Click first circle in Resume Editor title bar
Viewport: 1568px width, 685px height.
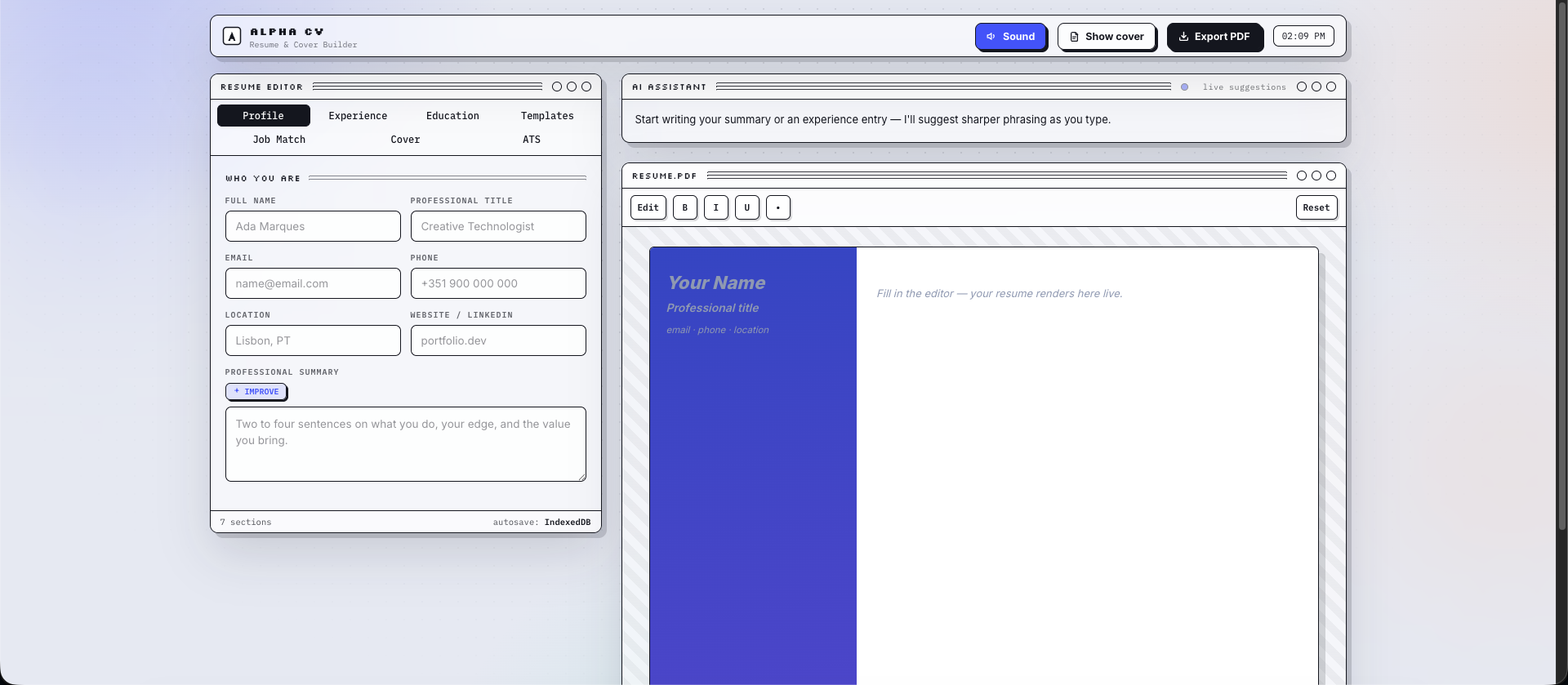click(557, 87)
